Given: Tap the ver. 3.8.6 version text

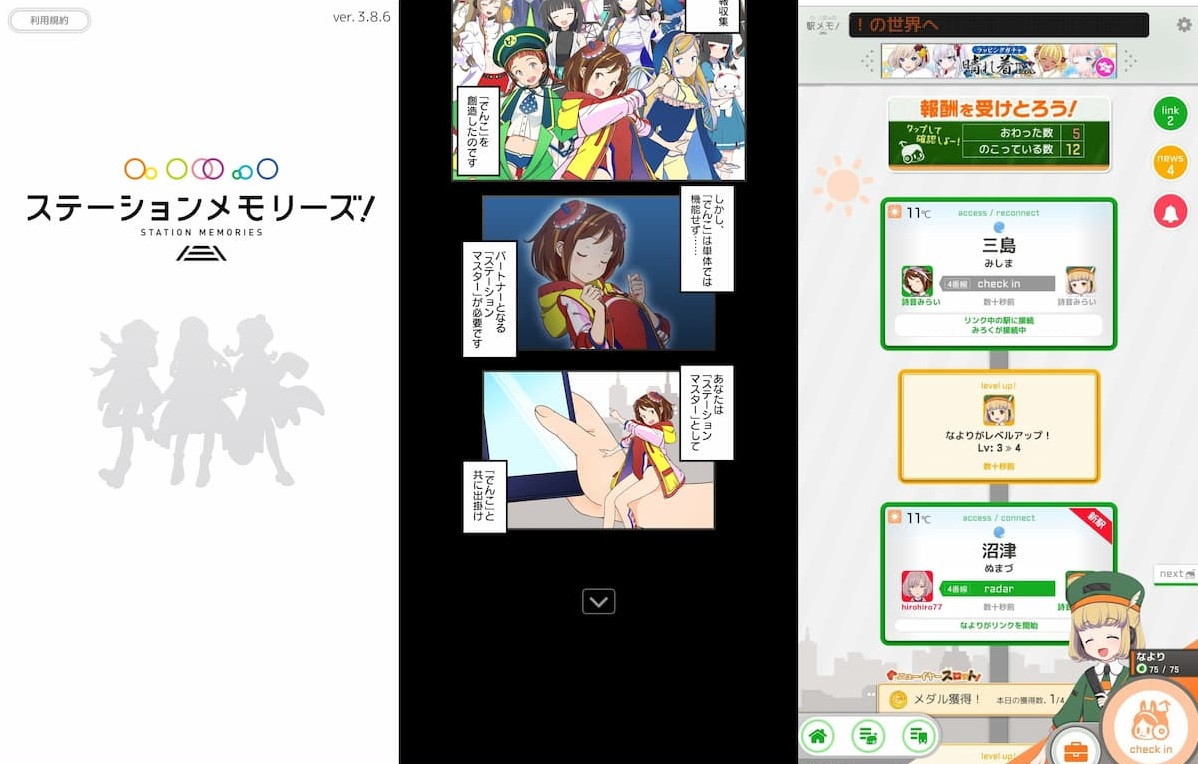Looking at the screenshot, I should coord(361,16).
